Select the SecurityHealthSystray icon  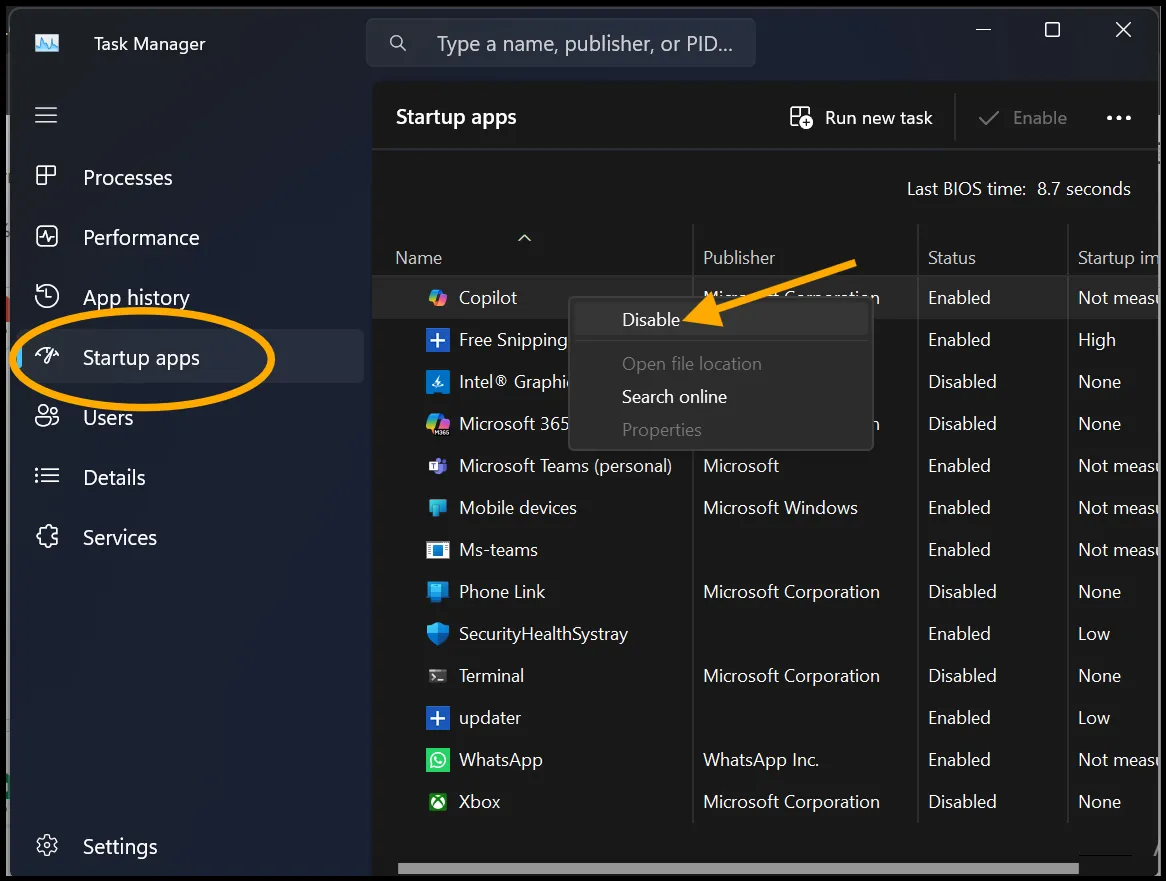437,633
